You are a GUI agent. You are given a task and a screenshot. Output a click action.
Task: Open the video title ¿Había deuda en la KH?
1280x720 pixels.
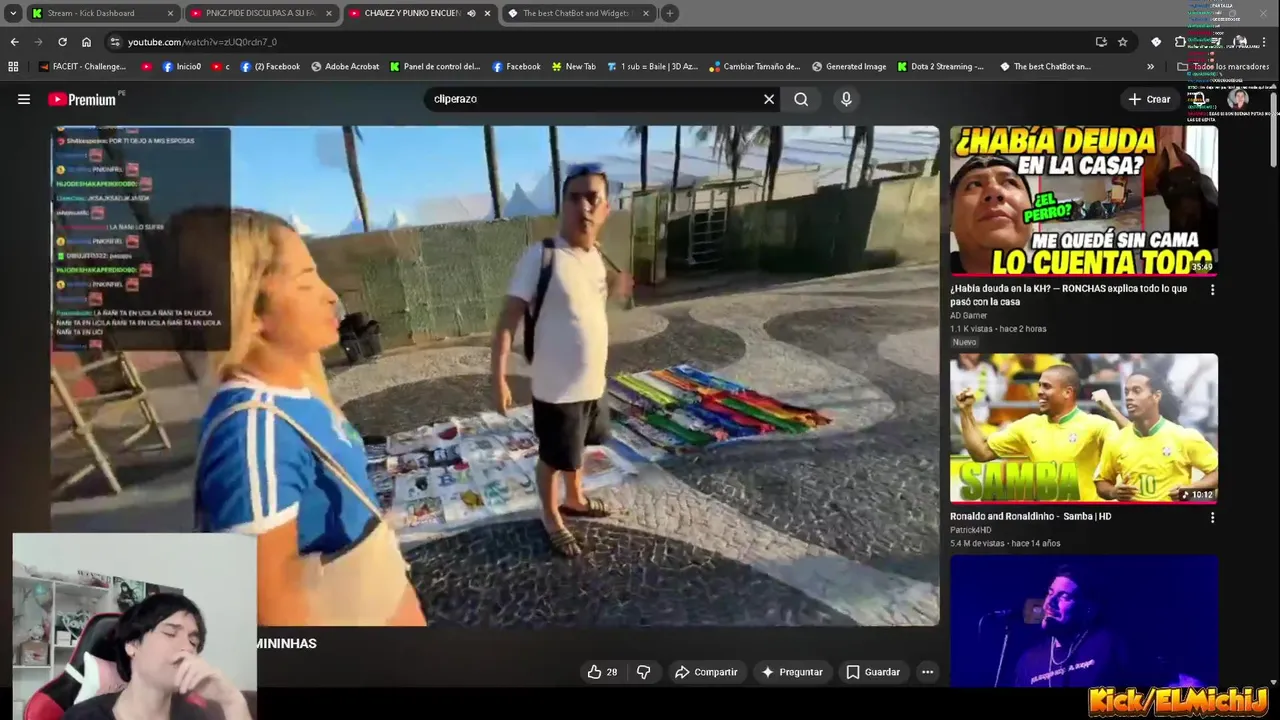[1069, 295]
